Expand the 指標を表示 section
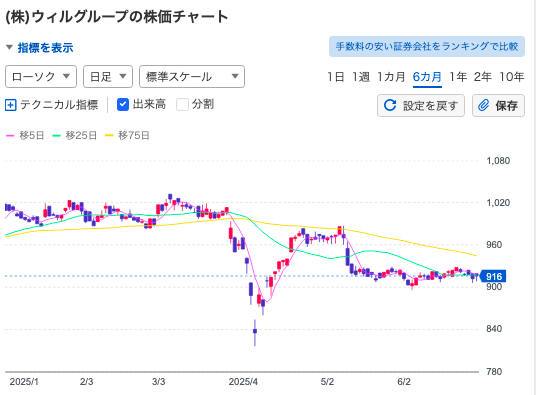The width and height of the screenshot is (536, 395). coord(40,47)
